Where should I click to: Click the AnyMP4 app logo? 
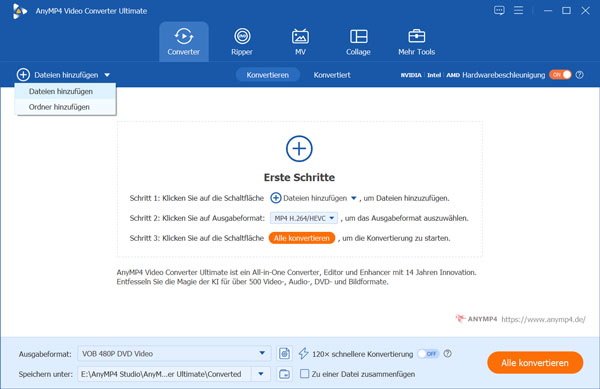19,11
